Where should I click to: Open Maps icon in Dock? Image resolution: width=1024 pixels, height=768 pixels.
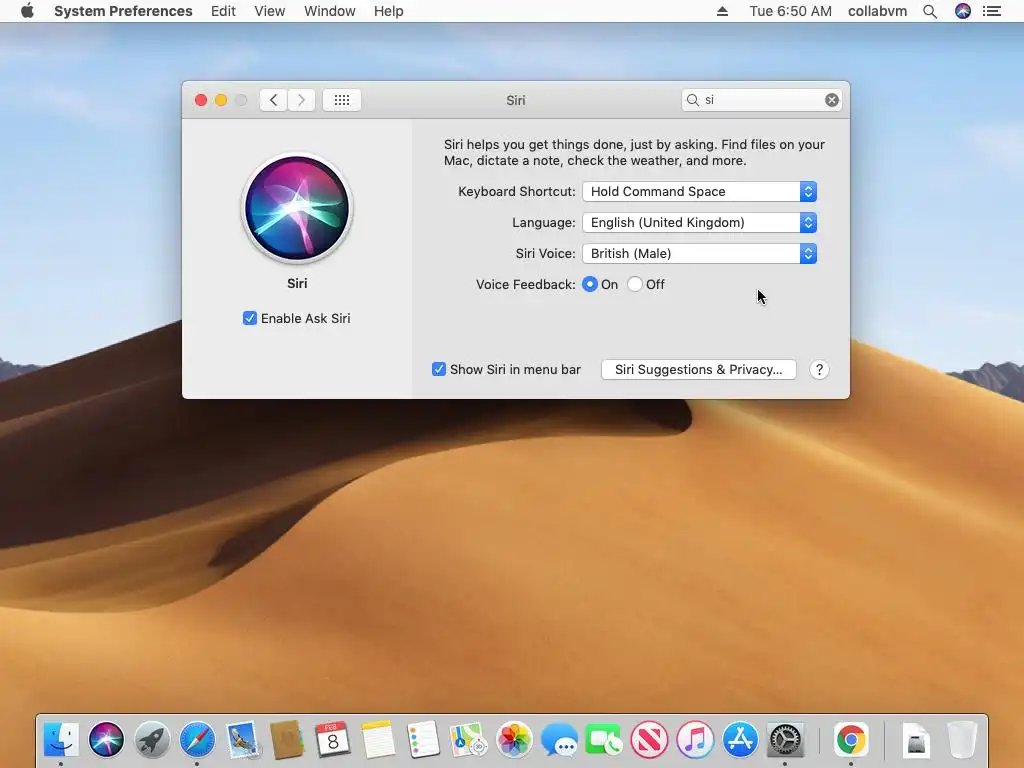pyautogui.click(x=469, y=739)
